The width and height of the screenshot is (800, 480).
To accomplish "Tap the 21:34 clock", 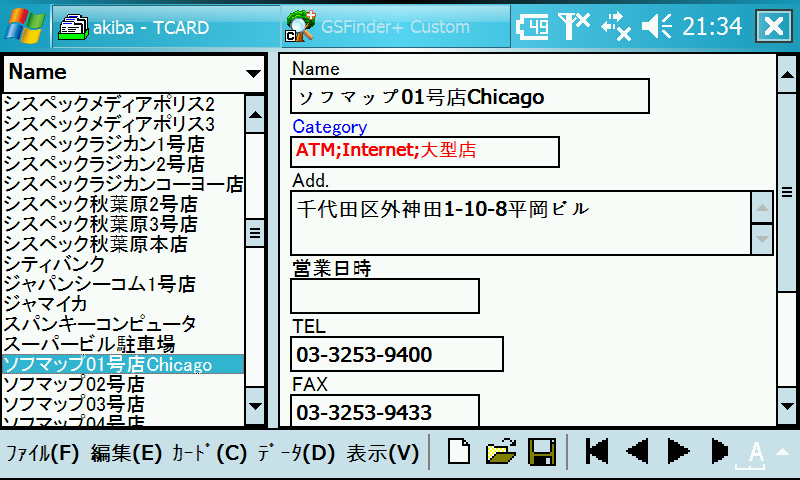I will pos(712,27).
